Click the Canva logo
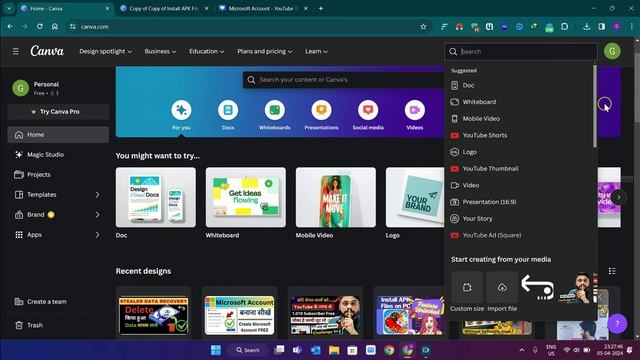Image resolution: width=640 pixels, height=360 pixels. (x=47, y=51)
